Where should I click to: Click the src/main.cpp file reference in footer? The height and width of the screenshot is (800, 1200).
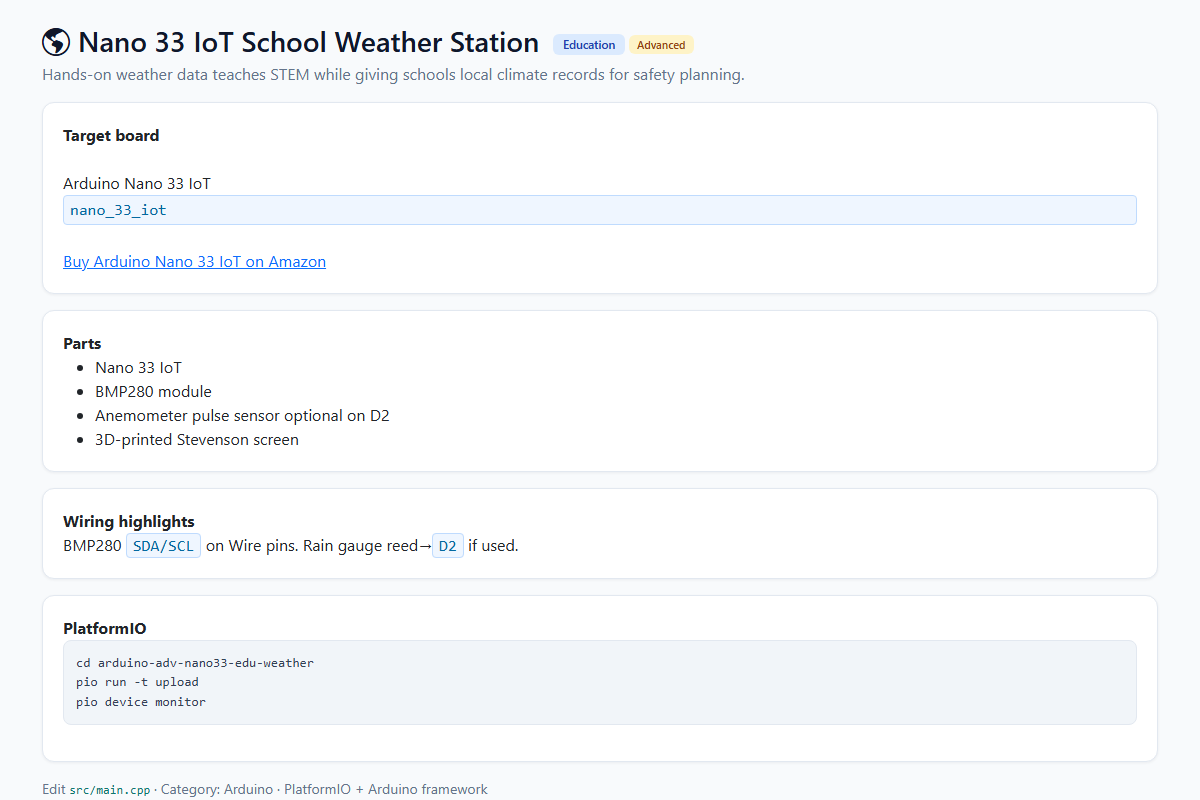coord(110,790)
